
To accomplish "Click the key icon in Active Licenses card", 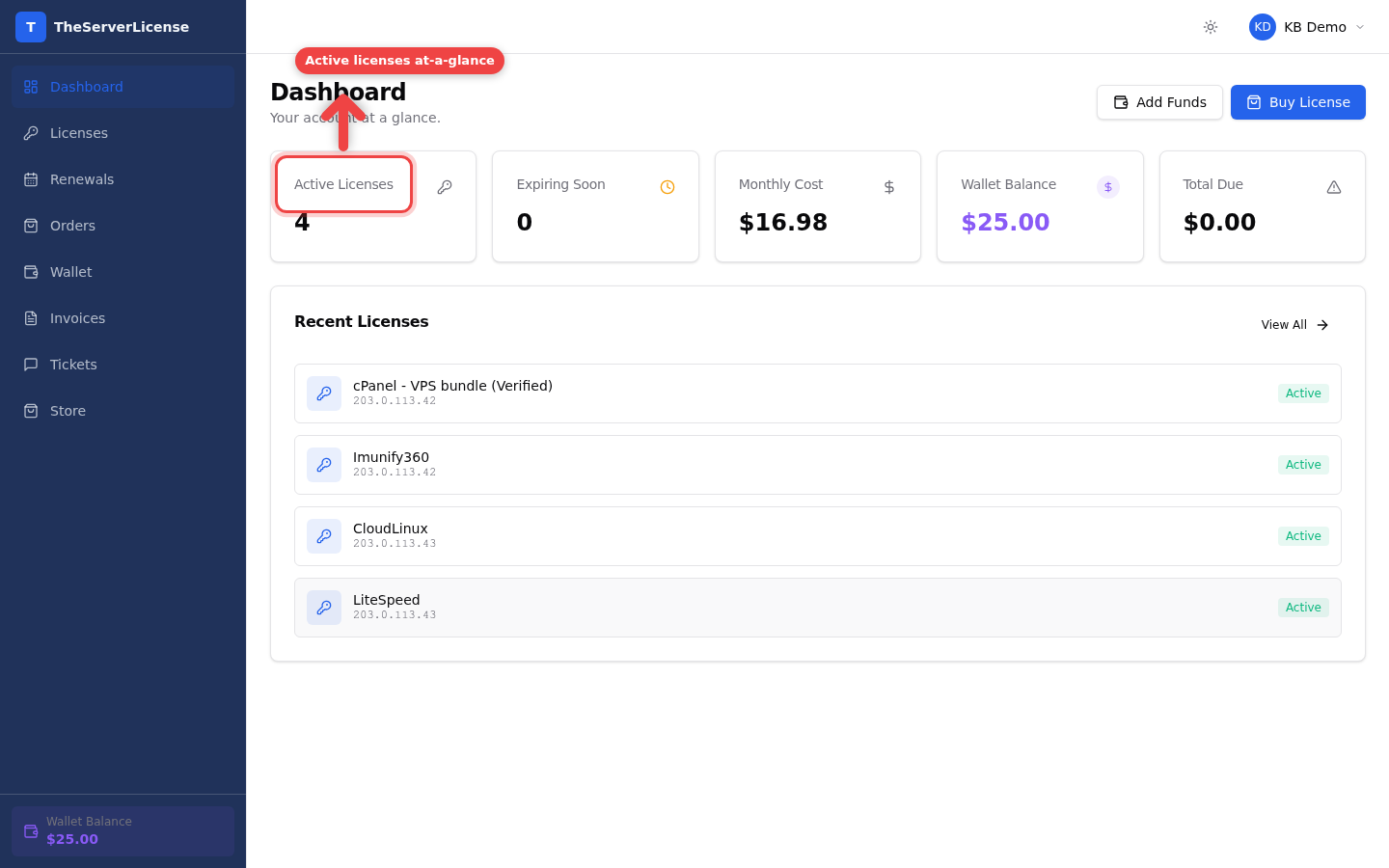I will pyautogui.click(x=445, y=187).
